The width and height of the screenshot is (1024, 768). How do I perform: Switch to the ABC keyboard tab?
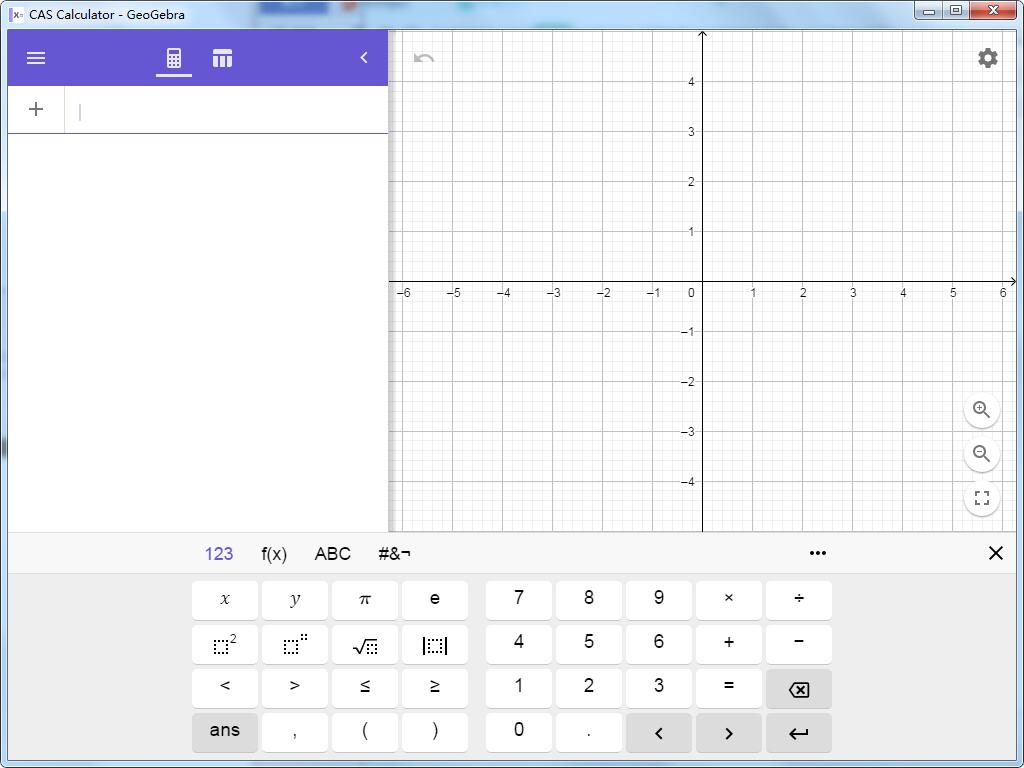click(332, 553)
